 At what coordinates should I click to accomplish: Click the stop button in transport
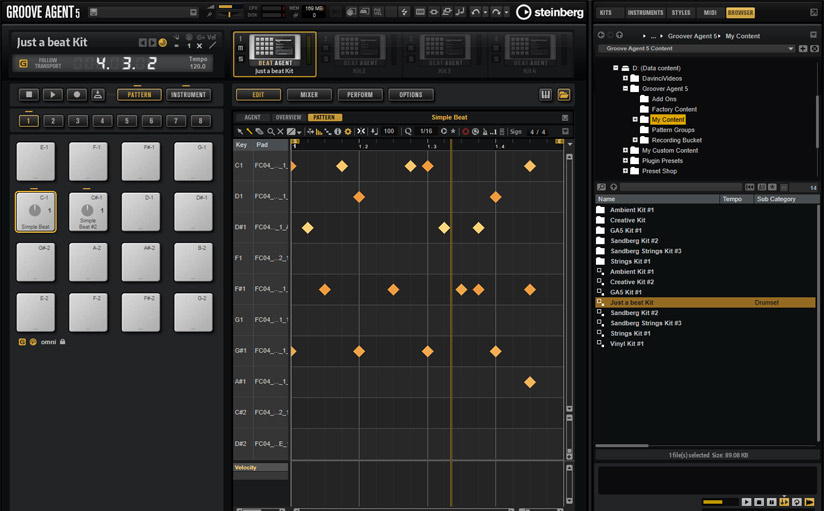pos(29,95)
